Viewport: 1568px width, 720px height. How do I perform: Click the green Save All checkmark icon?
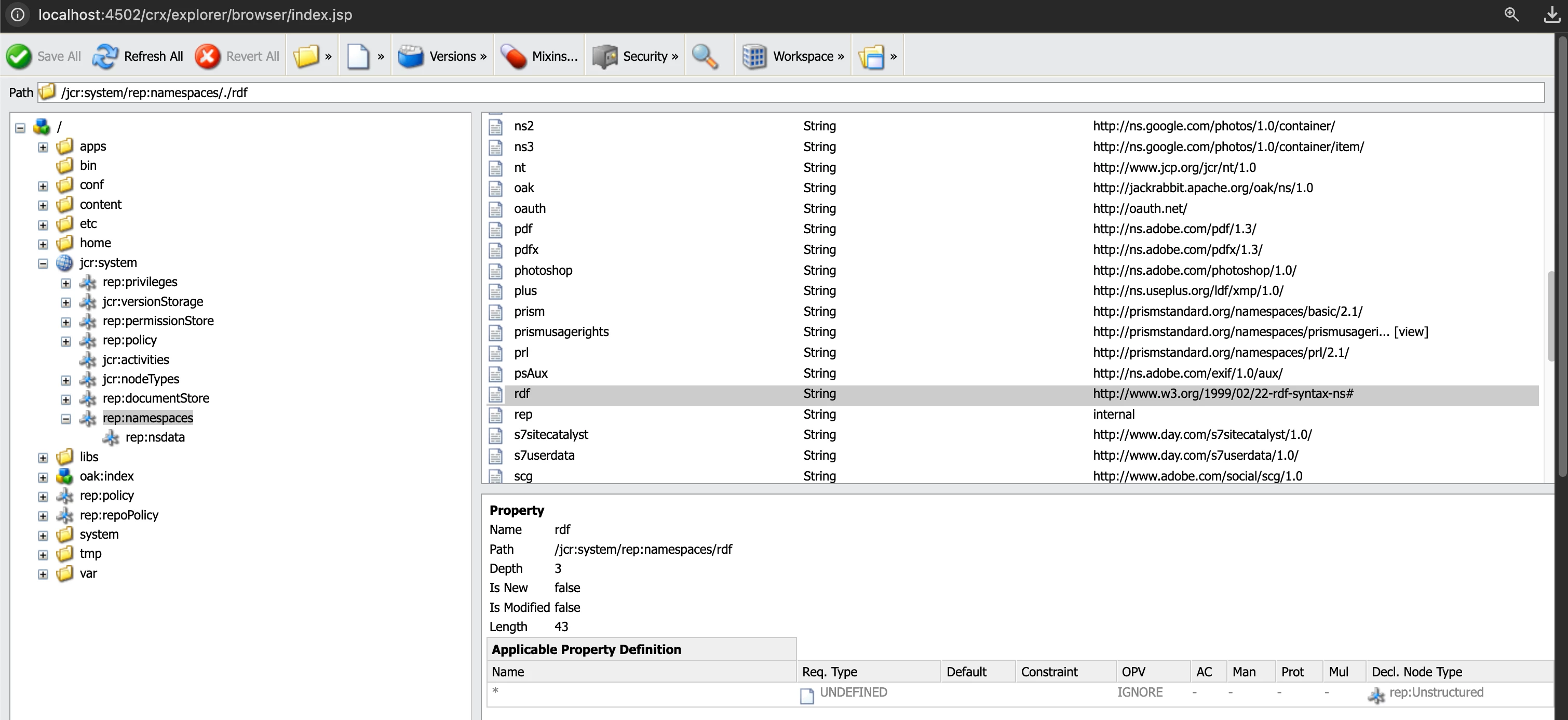coord(19,56)
